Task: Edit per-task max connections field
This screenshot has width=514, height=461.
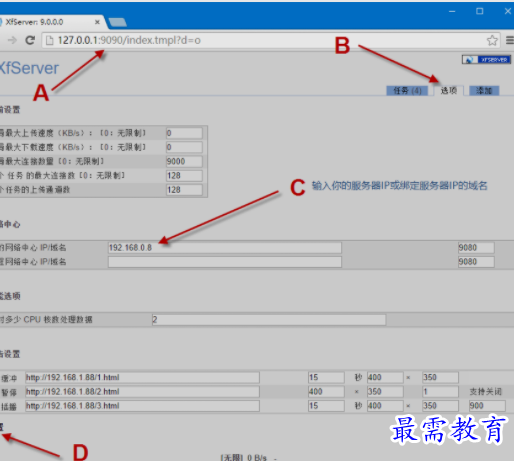Action: click(184, 176)
